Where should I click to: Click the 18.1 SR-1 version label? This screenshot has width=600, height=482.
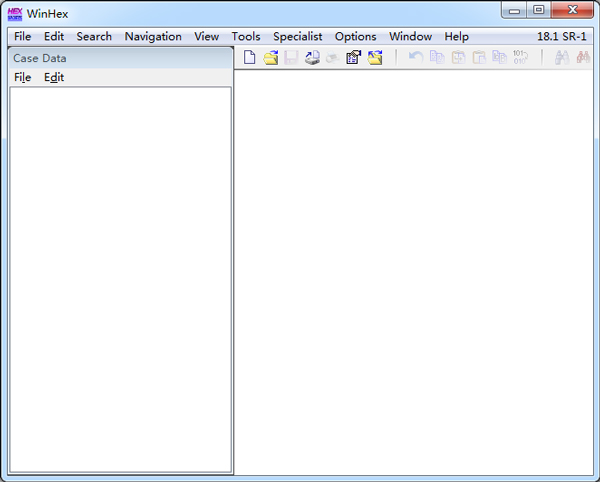[x=561, y=36]
